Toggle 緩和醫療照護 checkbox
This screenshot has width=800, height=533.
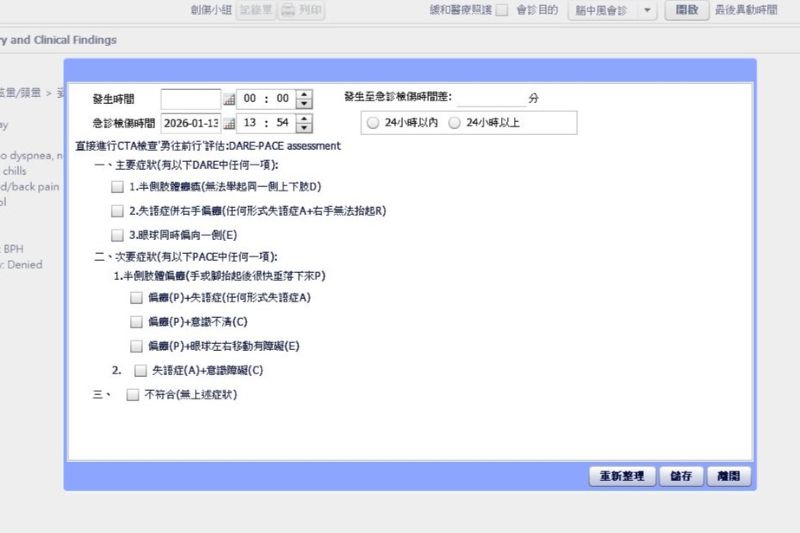(502, 10)
